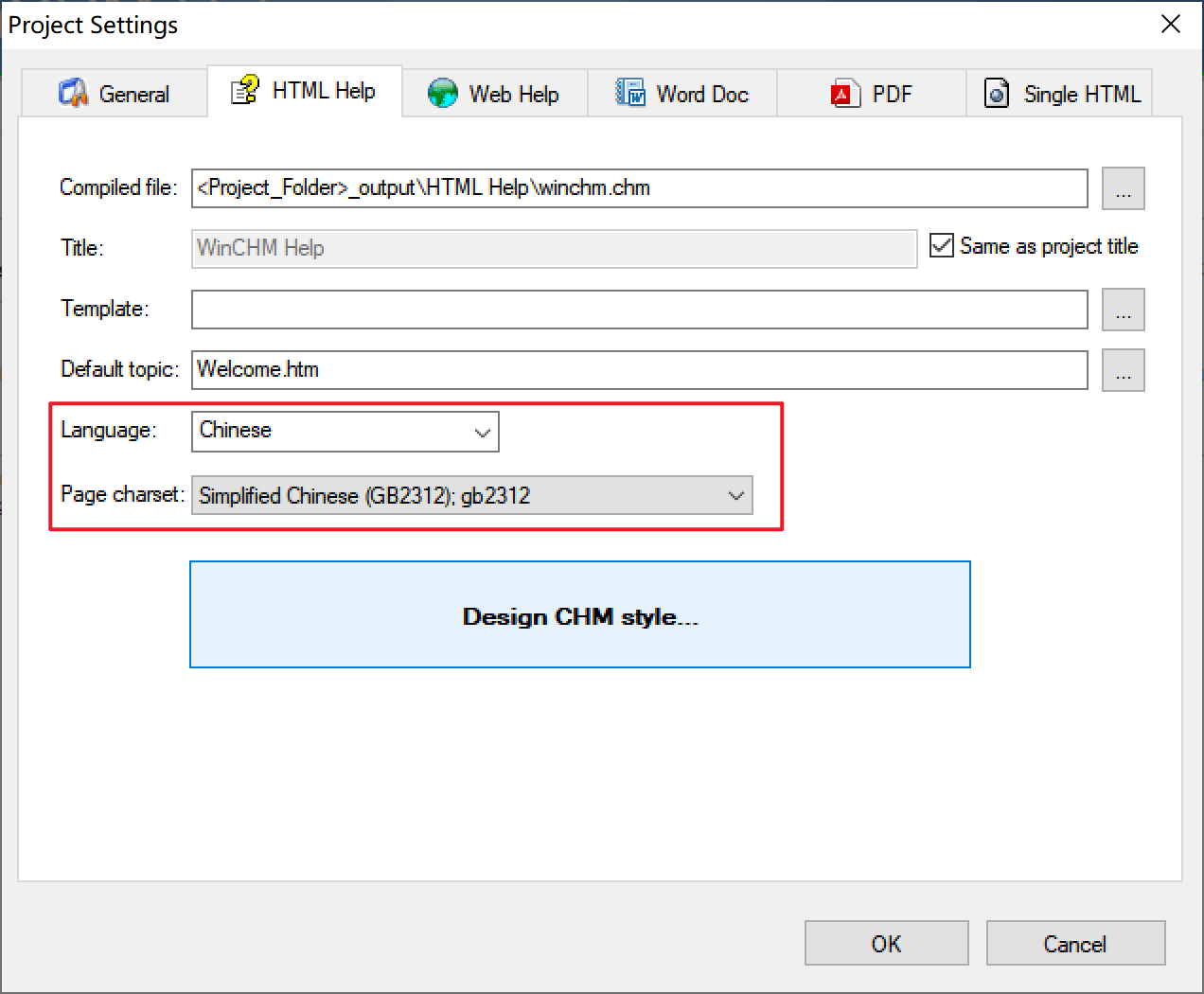
Task: Uncheck Same as project title
Action: tap(941, 246)
